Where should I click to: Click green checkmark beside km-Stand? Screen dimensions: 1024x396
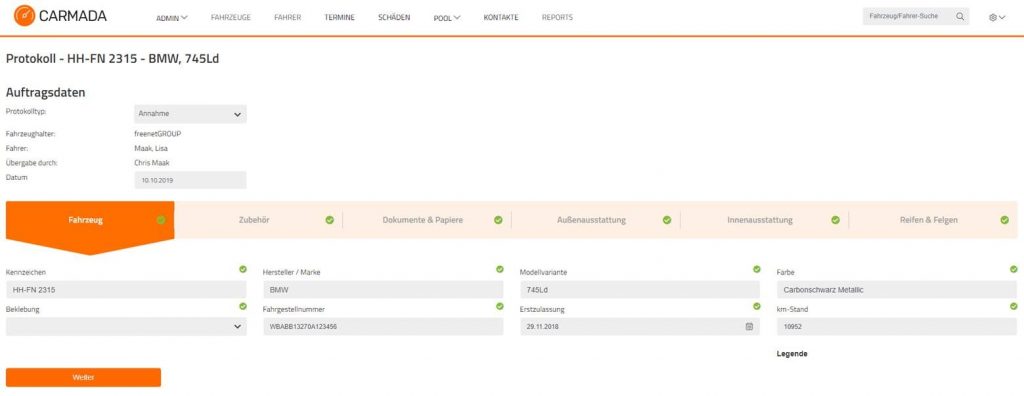(x=1014, y=306)
